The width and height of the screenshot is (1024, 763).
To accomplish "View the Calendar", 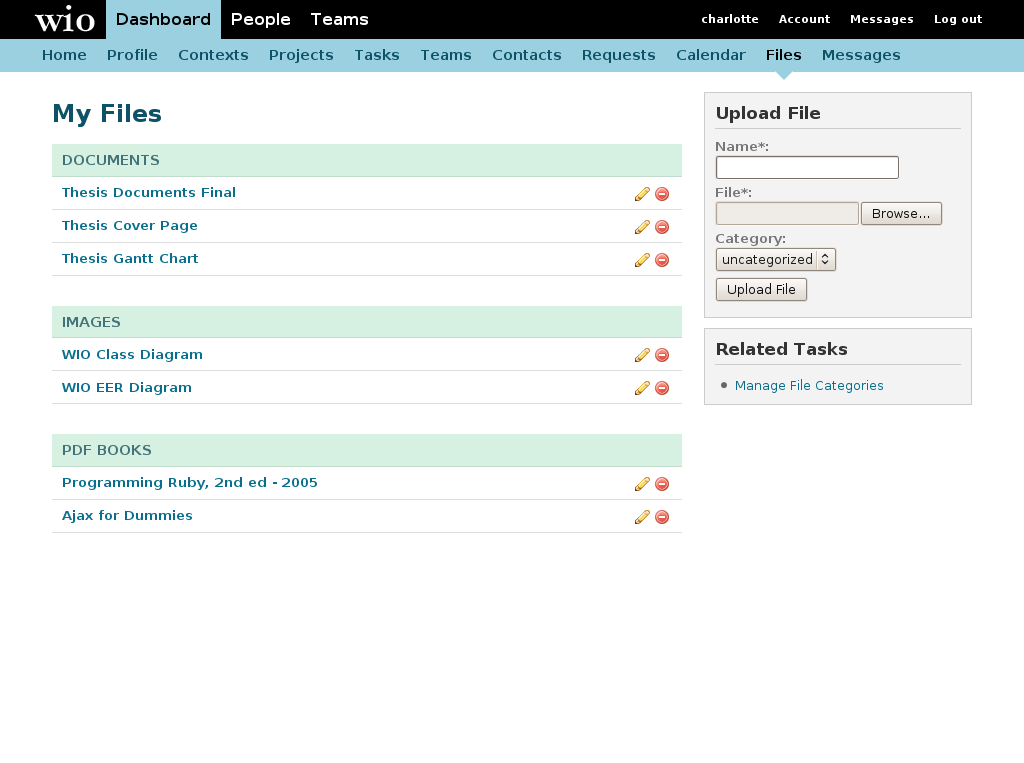I will (x=711, y=55).
